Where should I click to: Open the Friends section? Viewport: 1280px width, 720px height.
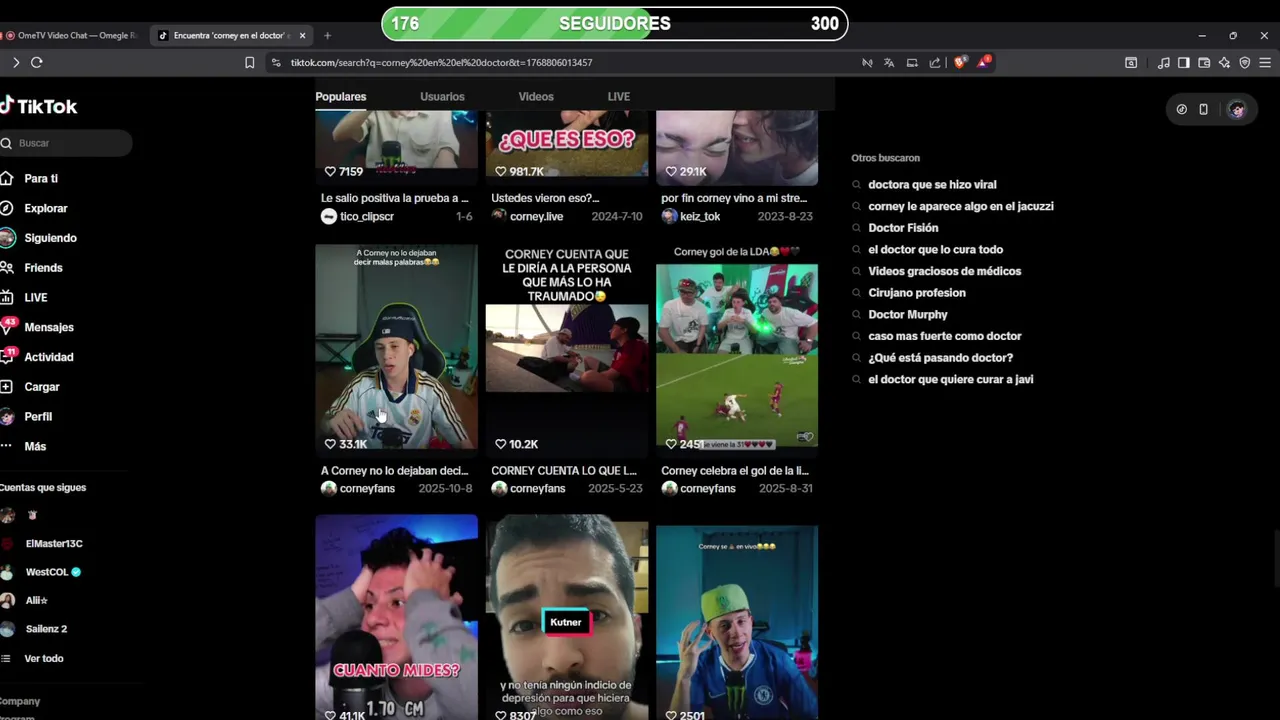43,268
